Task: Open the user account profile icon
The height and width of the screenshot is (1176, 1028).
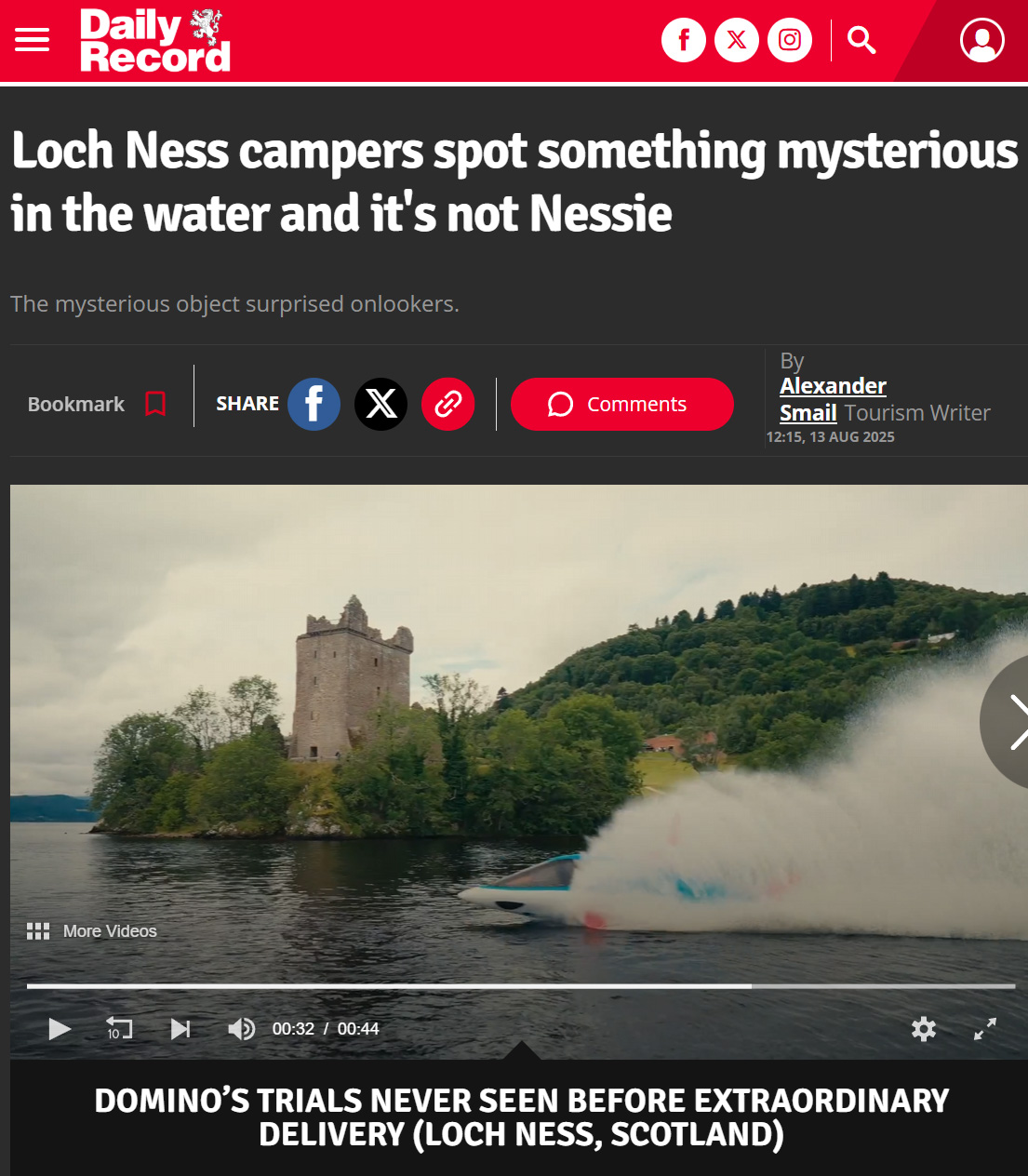Action: (982, 40)
